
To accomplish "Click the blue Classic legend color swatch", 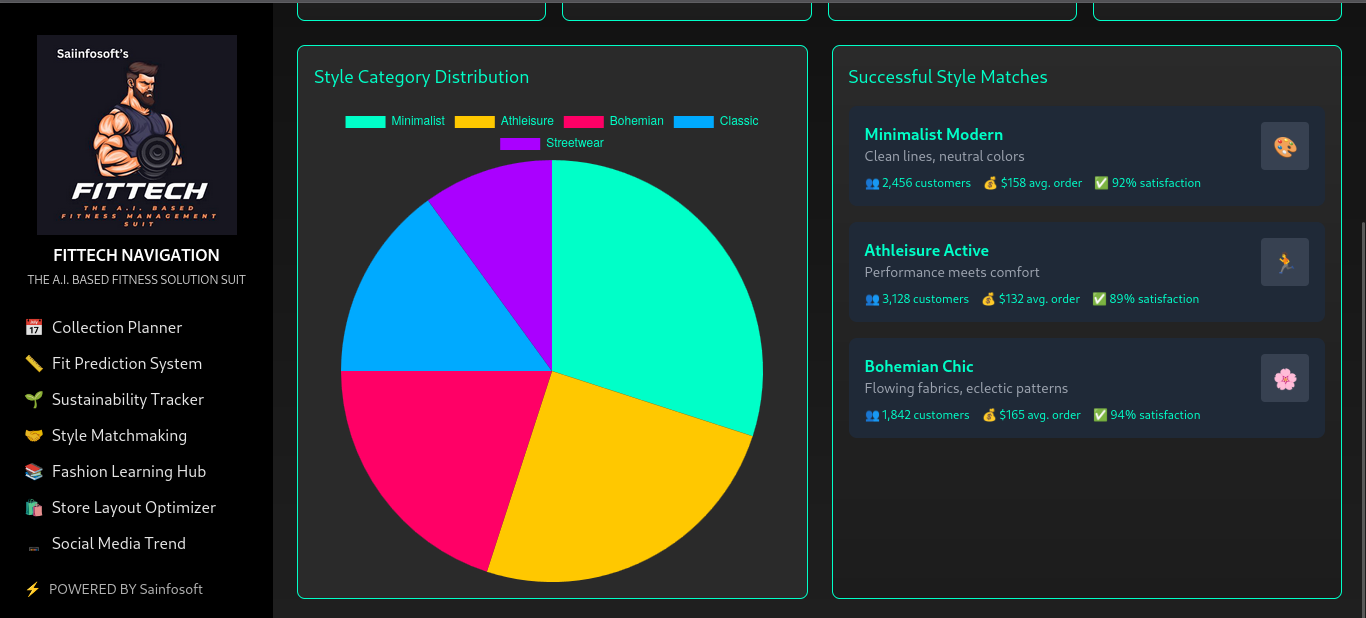I will [x=693, y=121].
